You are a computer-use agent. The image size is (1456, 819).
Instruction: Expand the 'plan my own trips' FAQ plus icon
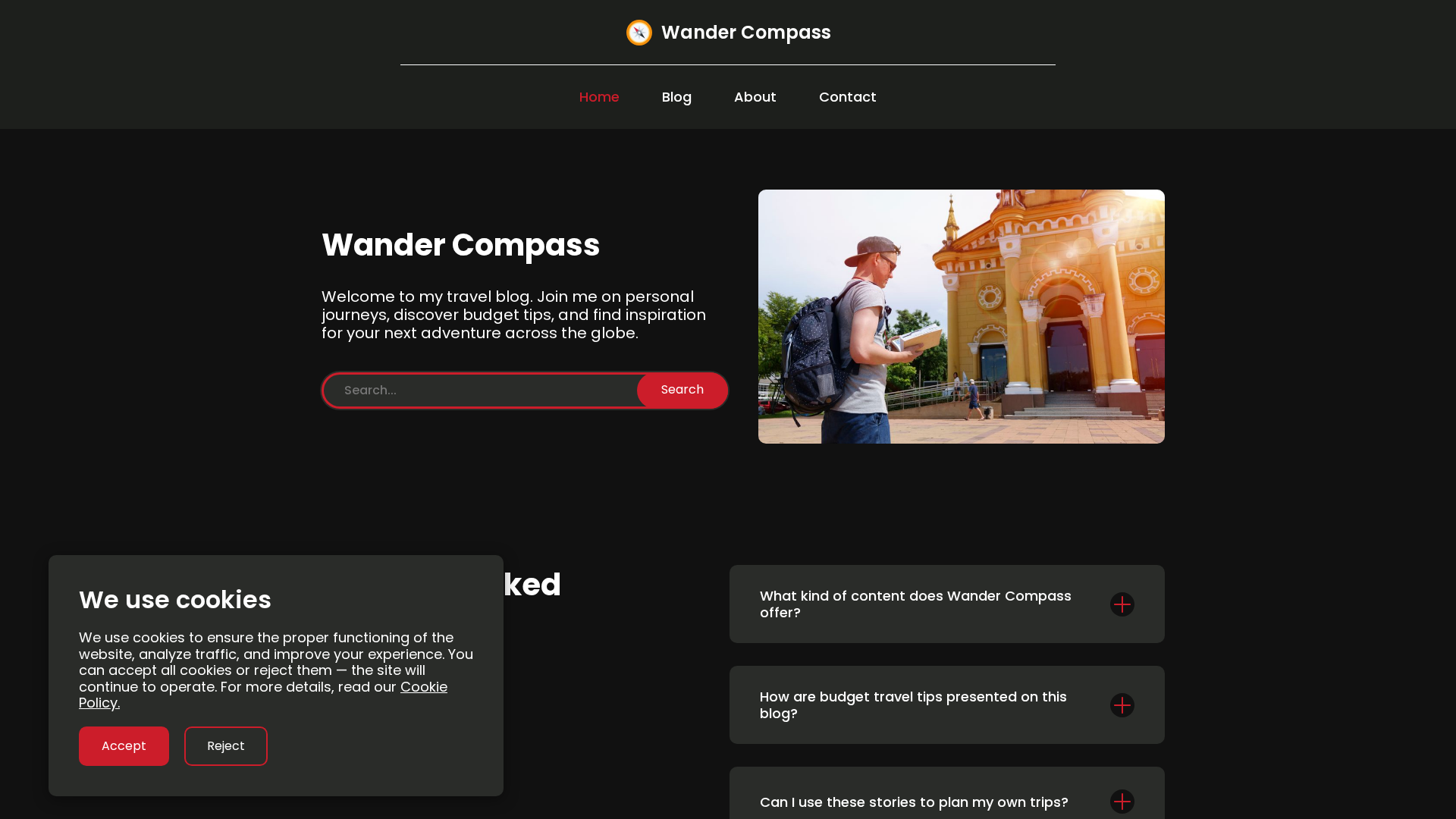coord(1122,802)
